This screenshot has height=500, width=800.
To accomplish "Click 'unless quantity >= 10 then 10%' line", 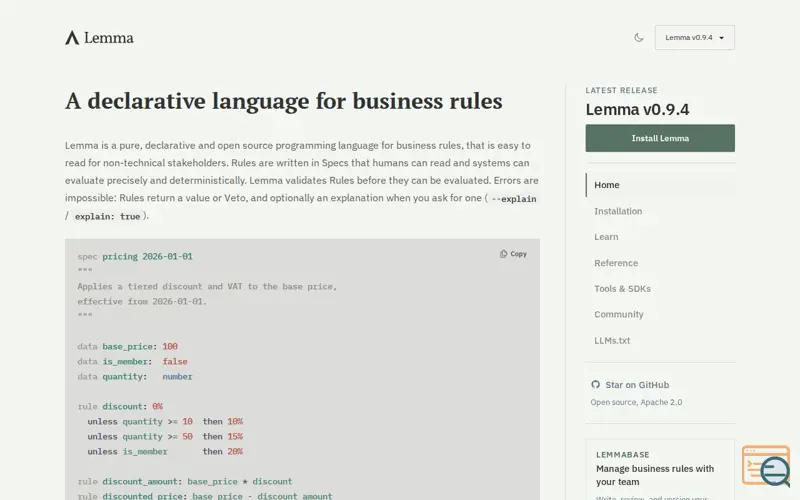I will 165,421.
